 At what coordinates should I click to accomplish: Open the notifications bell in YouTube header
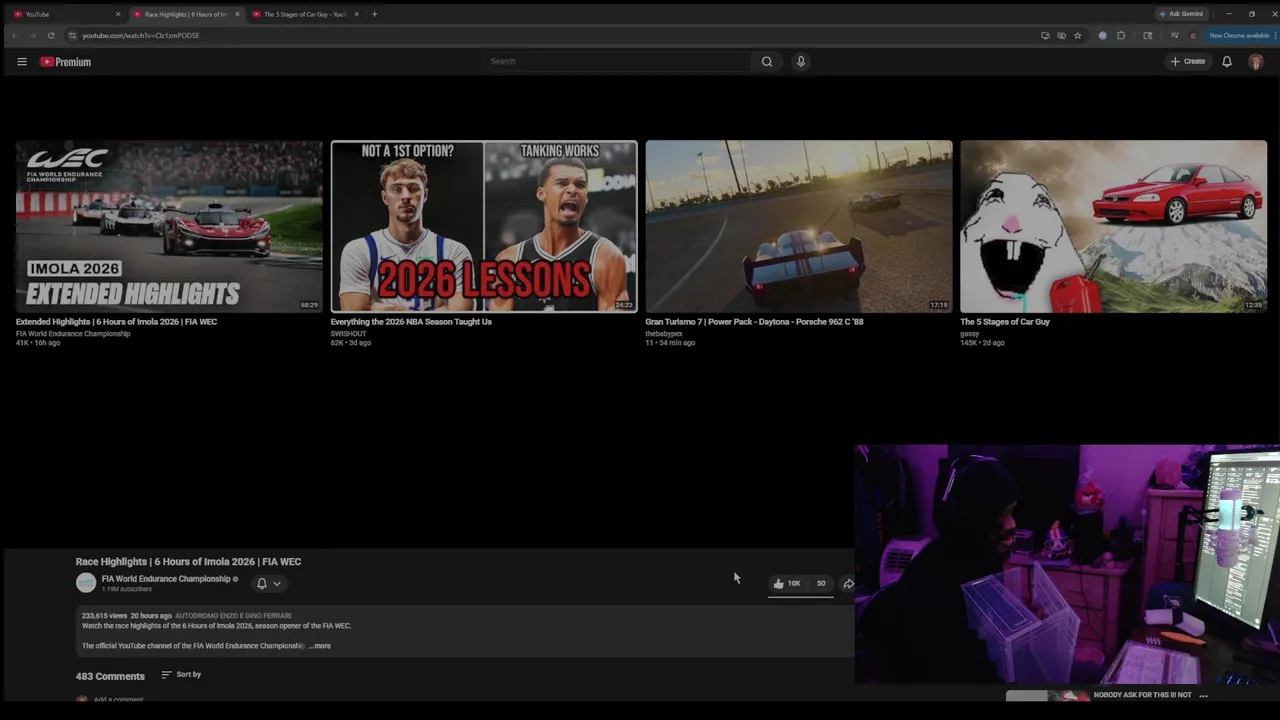1227,62
